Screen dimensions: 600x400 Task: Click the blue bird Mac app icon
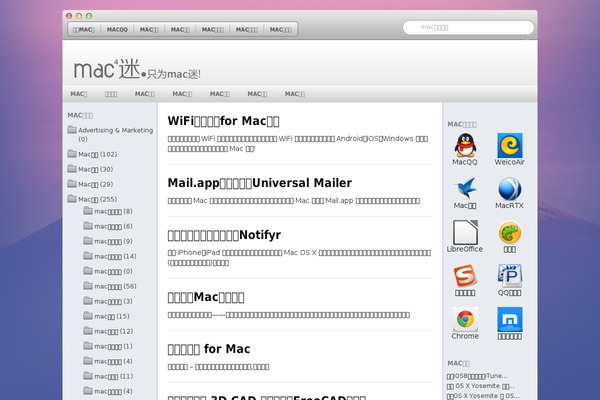465,188
